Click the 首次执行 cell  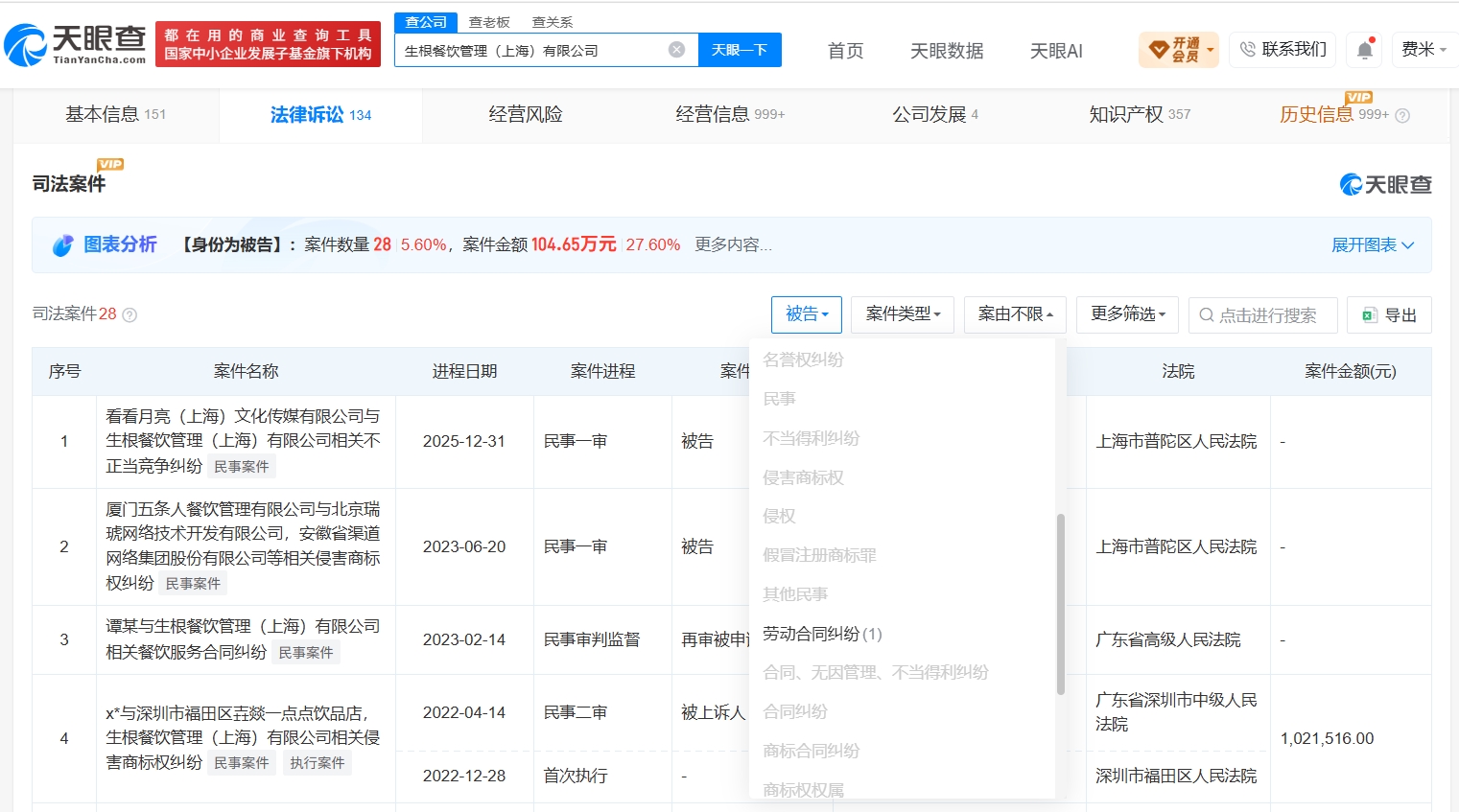pyautogui.click(x=576, y=776)
